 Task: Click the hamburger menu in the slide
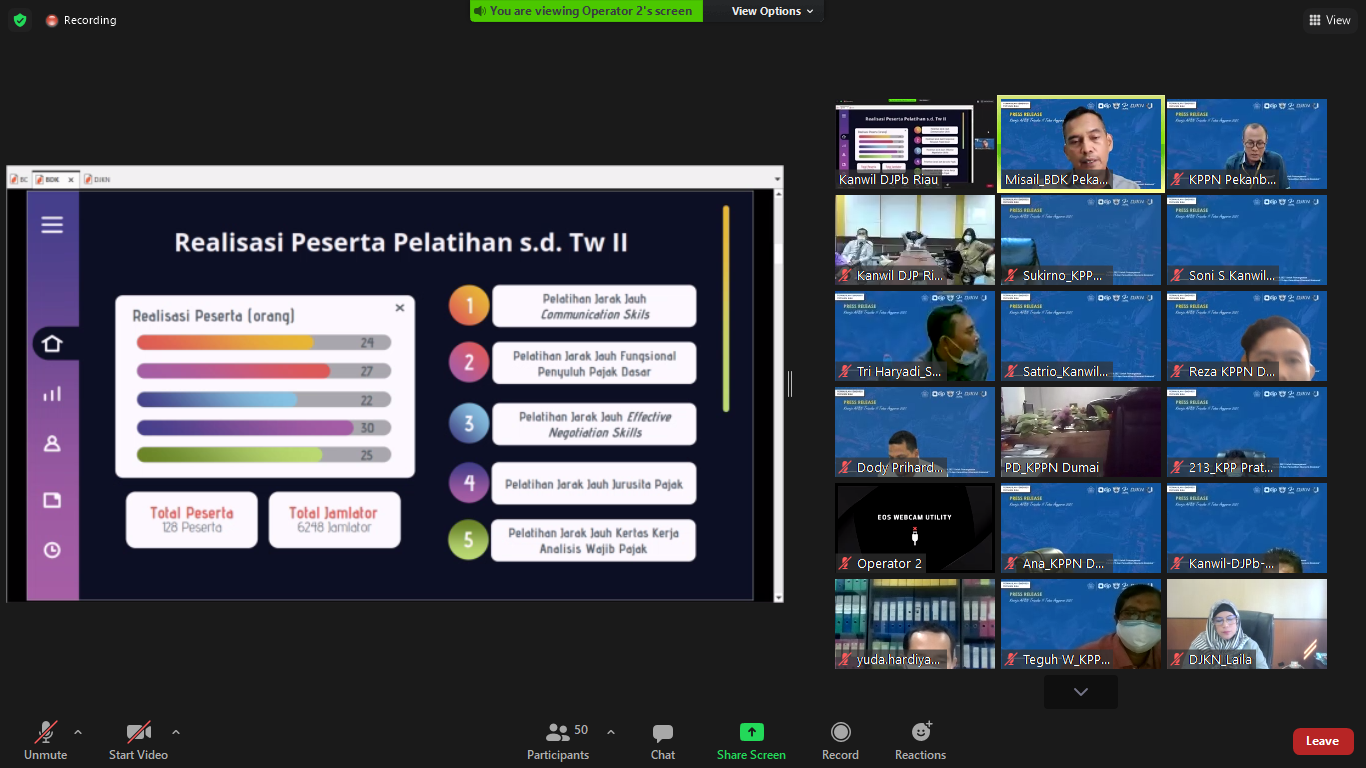point(52,225)
